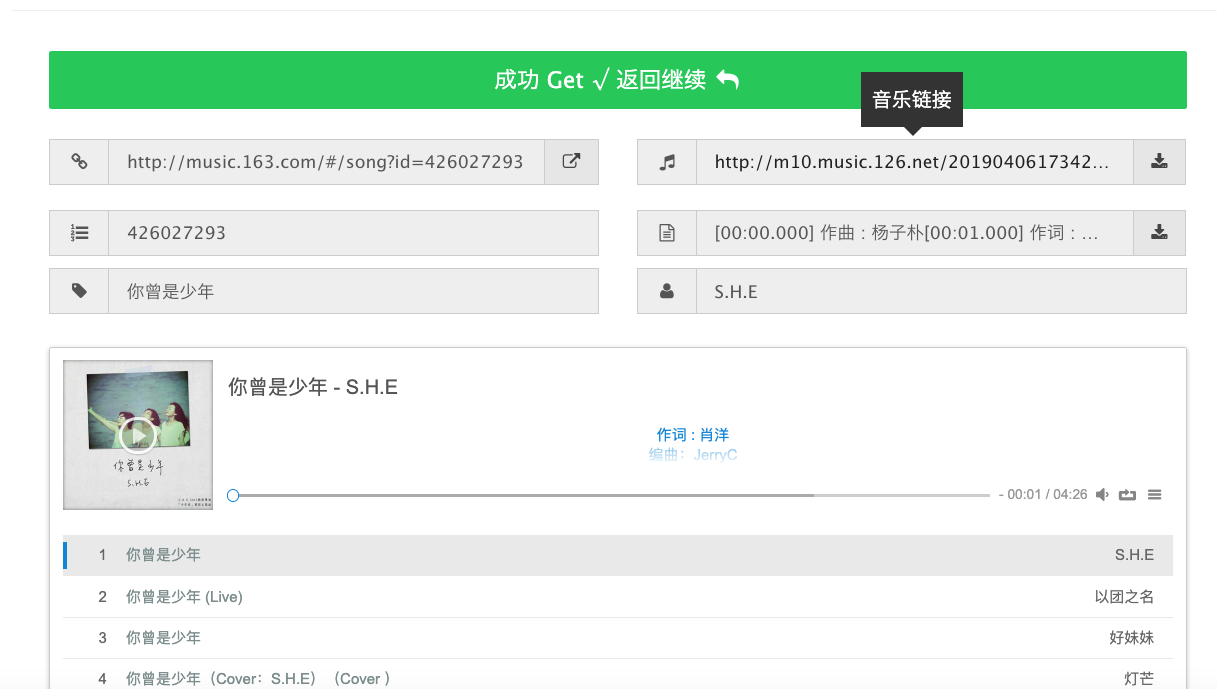Screen dimensions: 1217x689
Task: Mute the player volume
Action: [x=1102, y=495]
